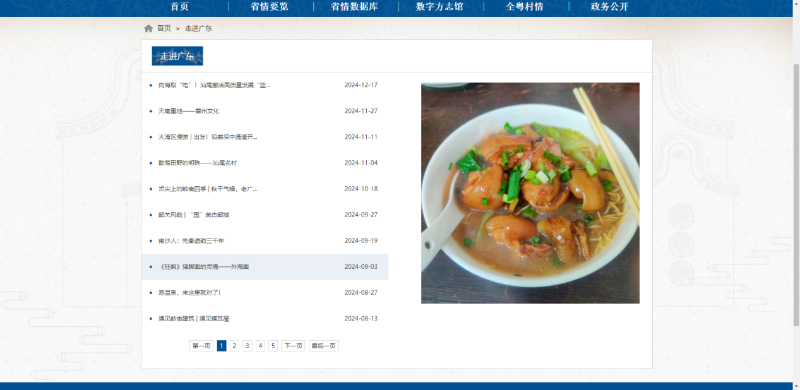Open the article dated 2024-11-11
This screenshot has width=800, height=390.
208,137
